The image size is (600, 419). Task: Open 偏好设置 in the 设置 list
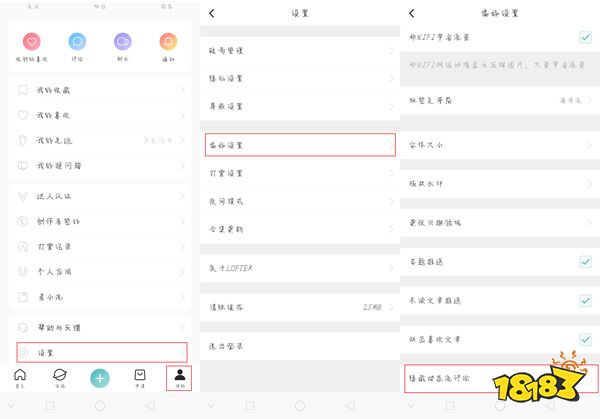click(x=300, y=145)
